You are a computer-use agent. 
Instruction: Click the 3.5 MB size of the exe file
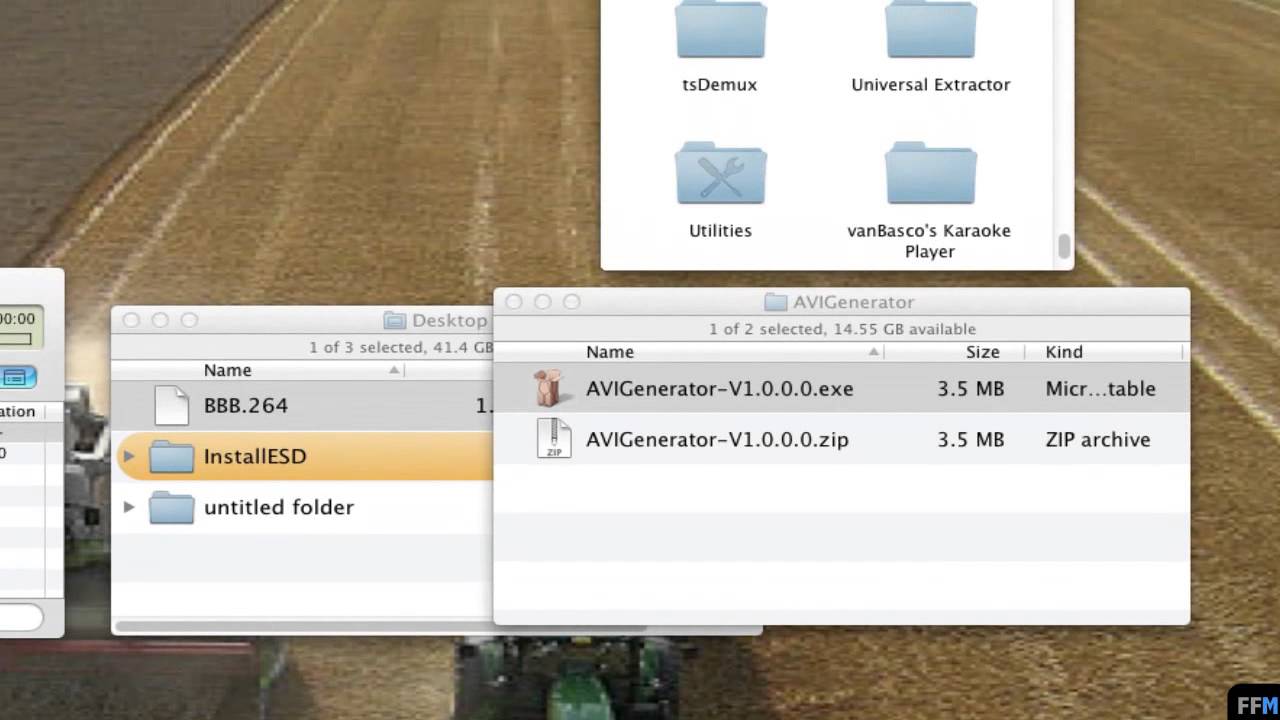971,389
